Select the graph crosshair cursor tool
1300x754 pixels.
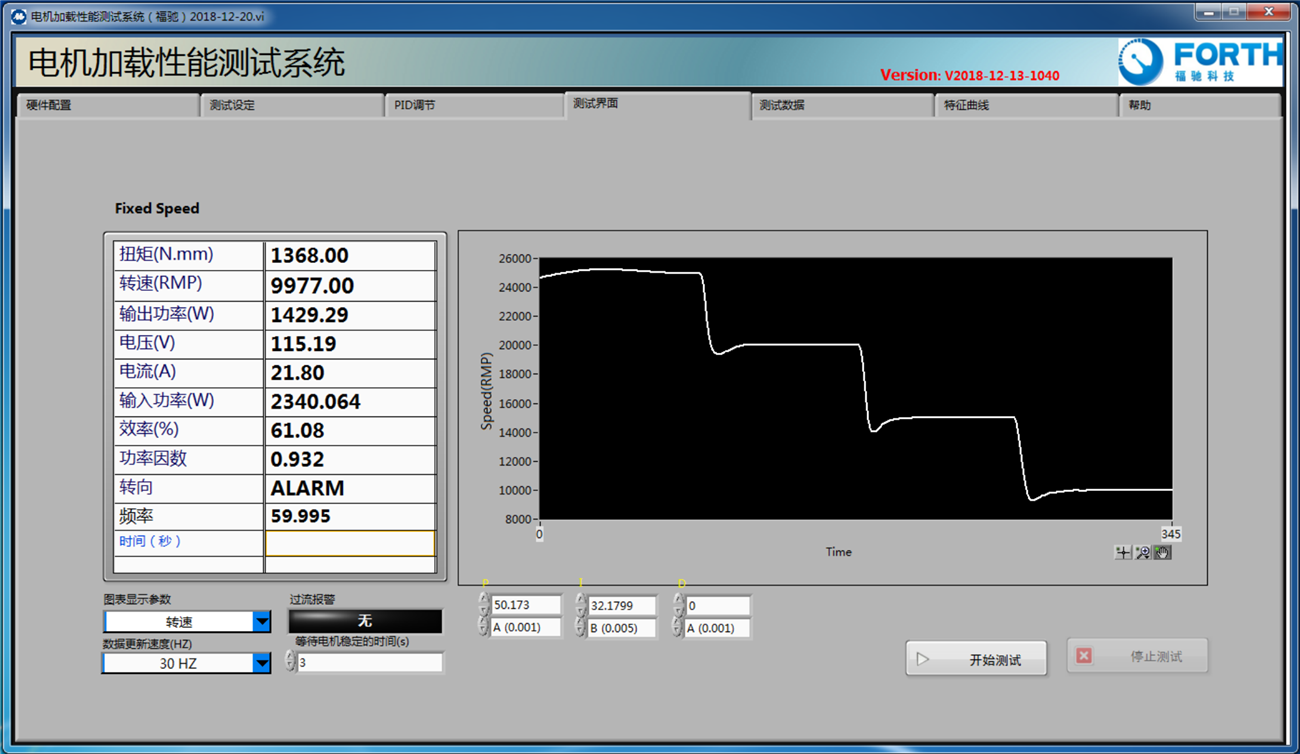(x=1123, y=552)
